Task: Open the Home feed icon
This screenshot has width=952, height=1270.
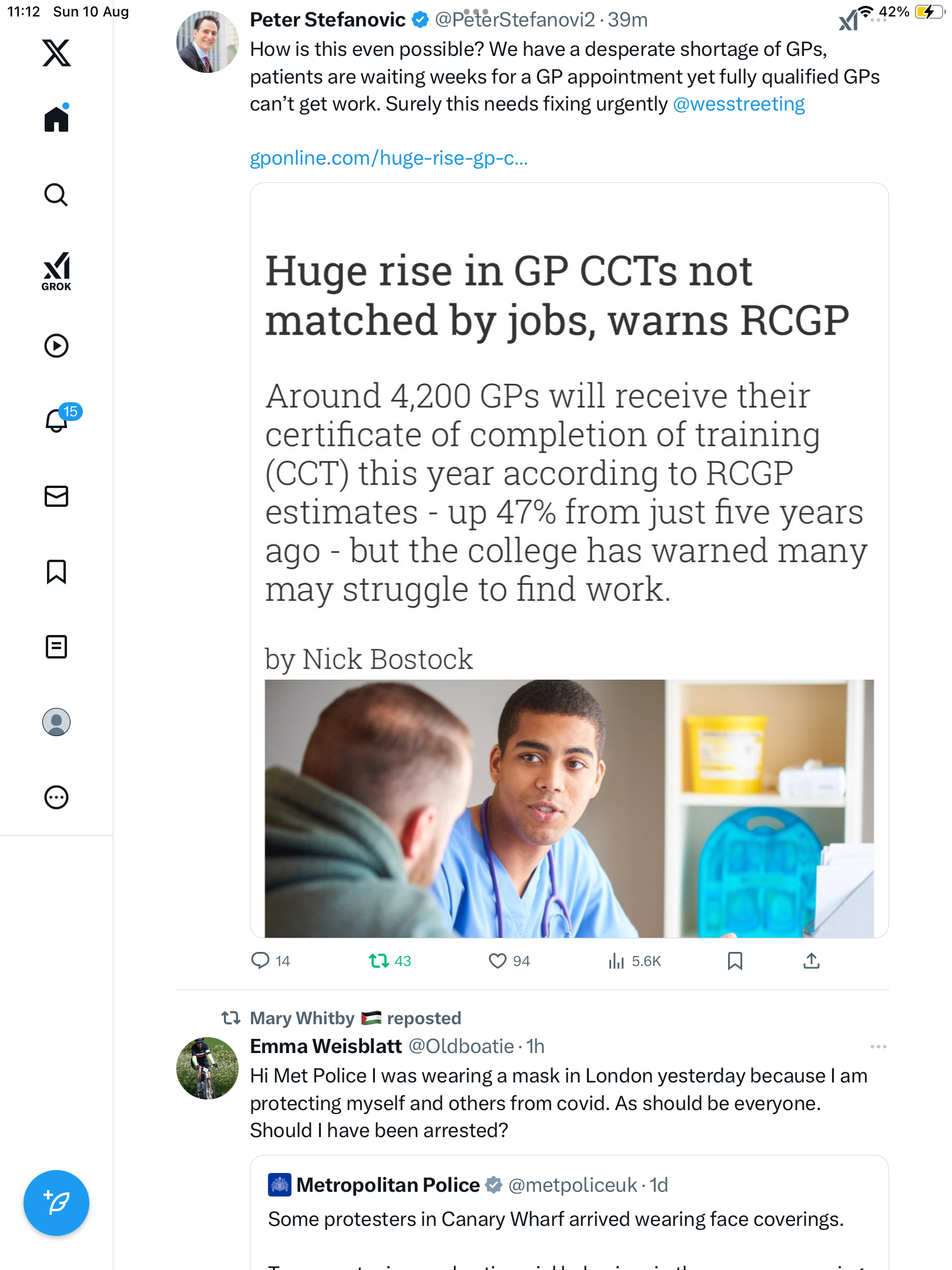Action: [56, 119]
